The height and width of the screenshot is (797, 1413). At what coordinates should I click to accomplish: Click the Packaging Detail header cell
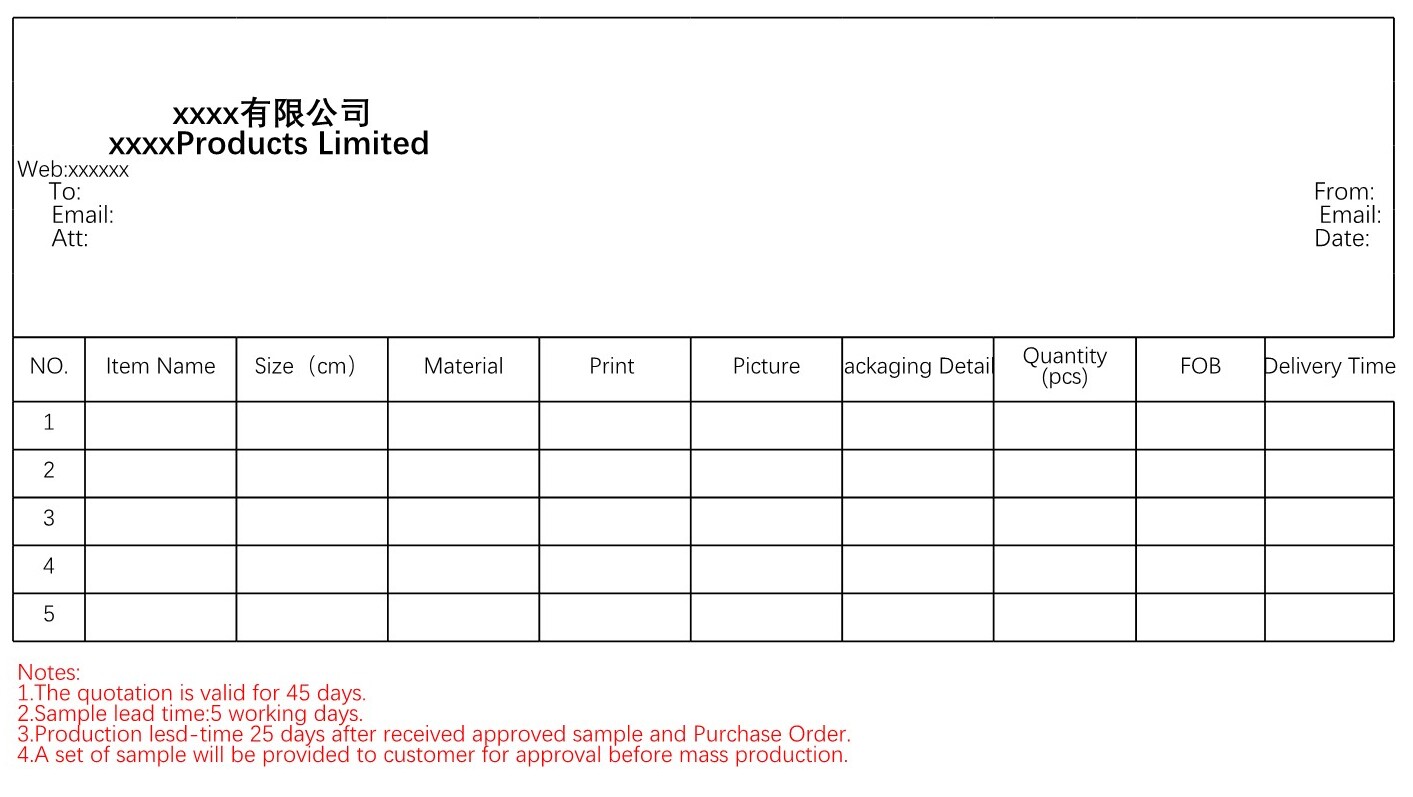click(x=917, y=367)
